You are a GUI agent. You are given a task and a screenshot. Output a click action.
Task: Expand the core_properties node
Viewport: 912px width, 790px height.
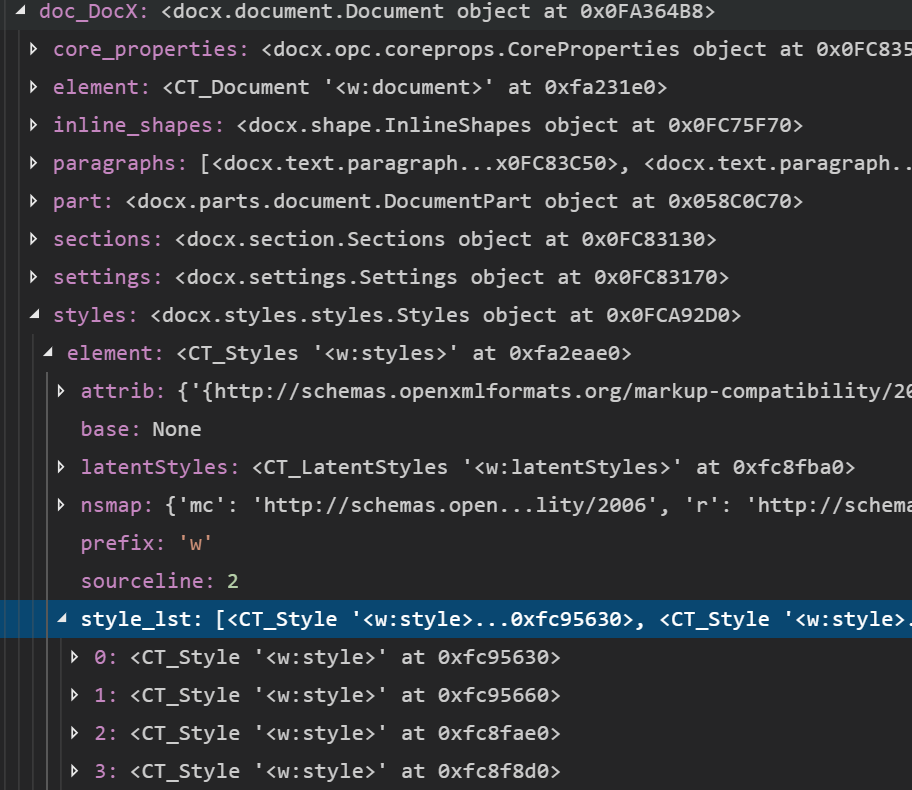[x=34, y=49]
